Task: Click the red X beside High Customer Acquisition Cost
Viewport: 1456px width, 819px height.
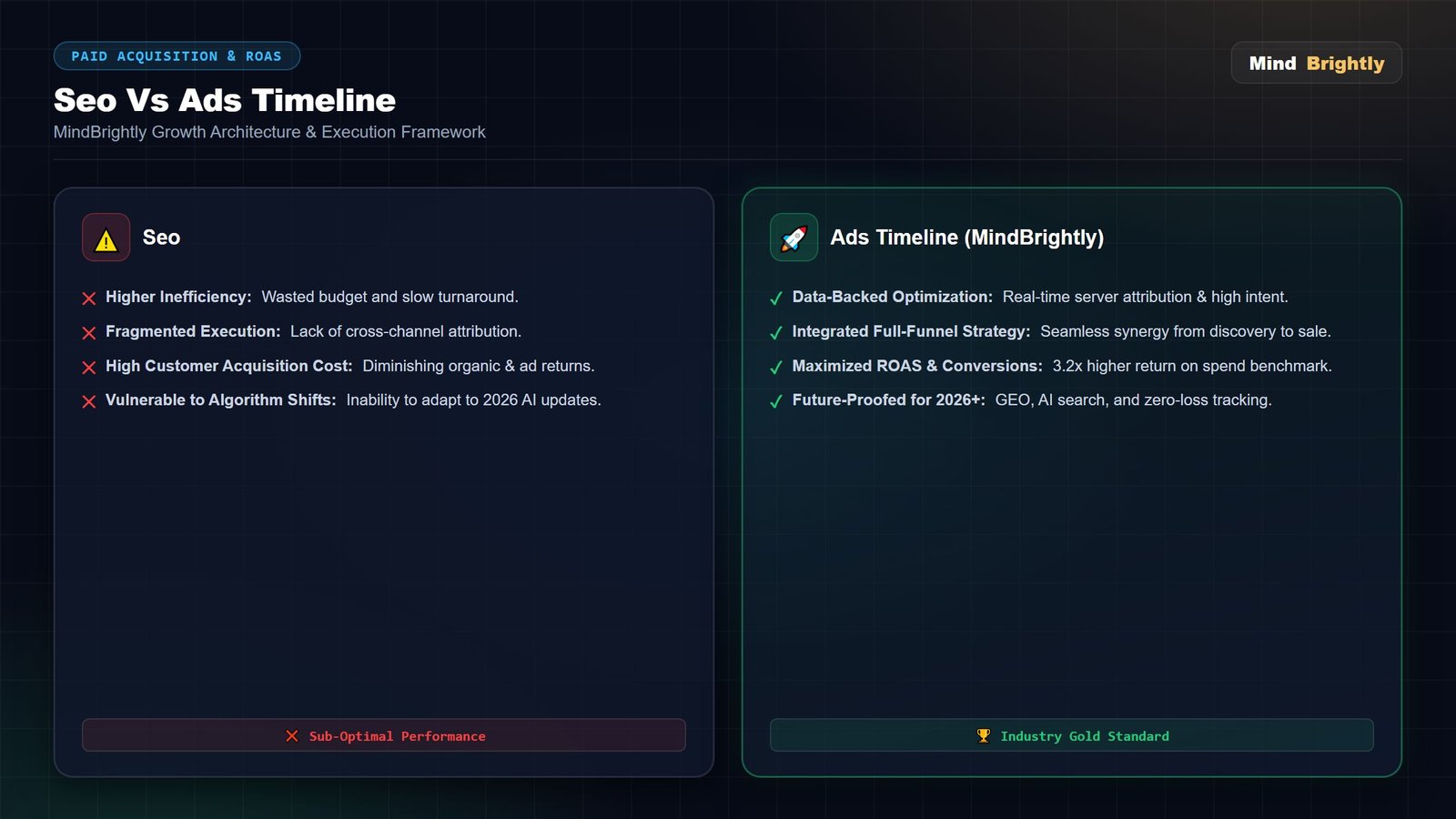Action: click(x=89, y=368)
